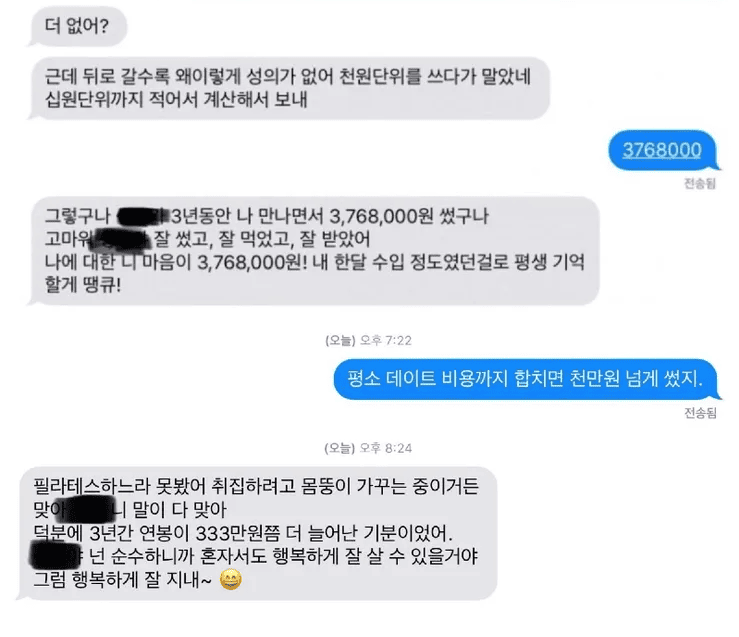739x637 pixels.
Task: Tap the 오후 7:22 timestamp label
Action: click(x=368, y=340)
